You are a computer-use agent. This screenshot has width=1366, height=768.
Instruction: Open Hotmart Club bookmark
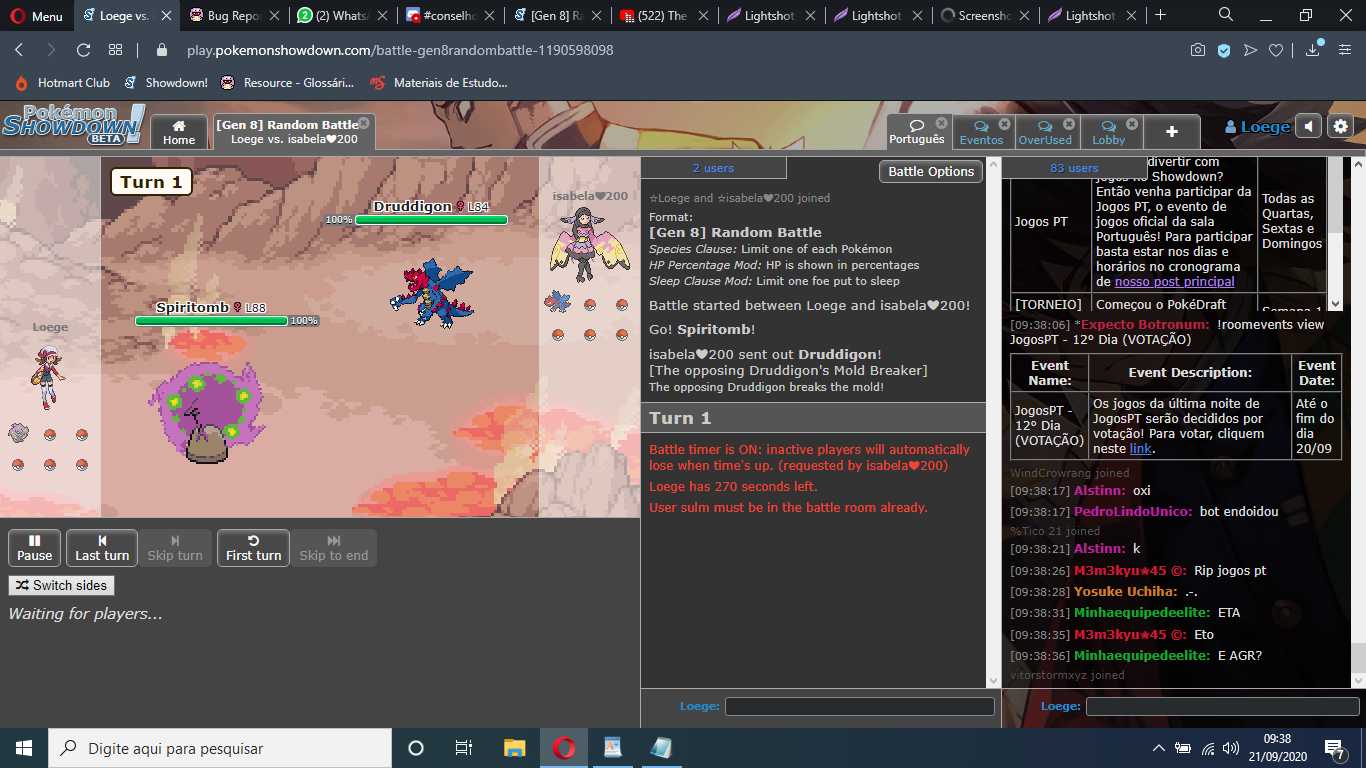[62, 83]
